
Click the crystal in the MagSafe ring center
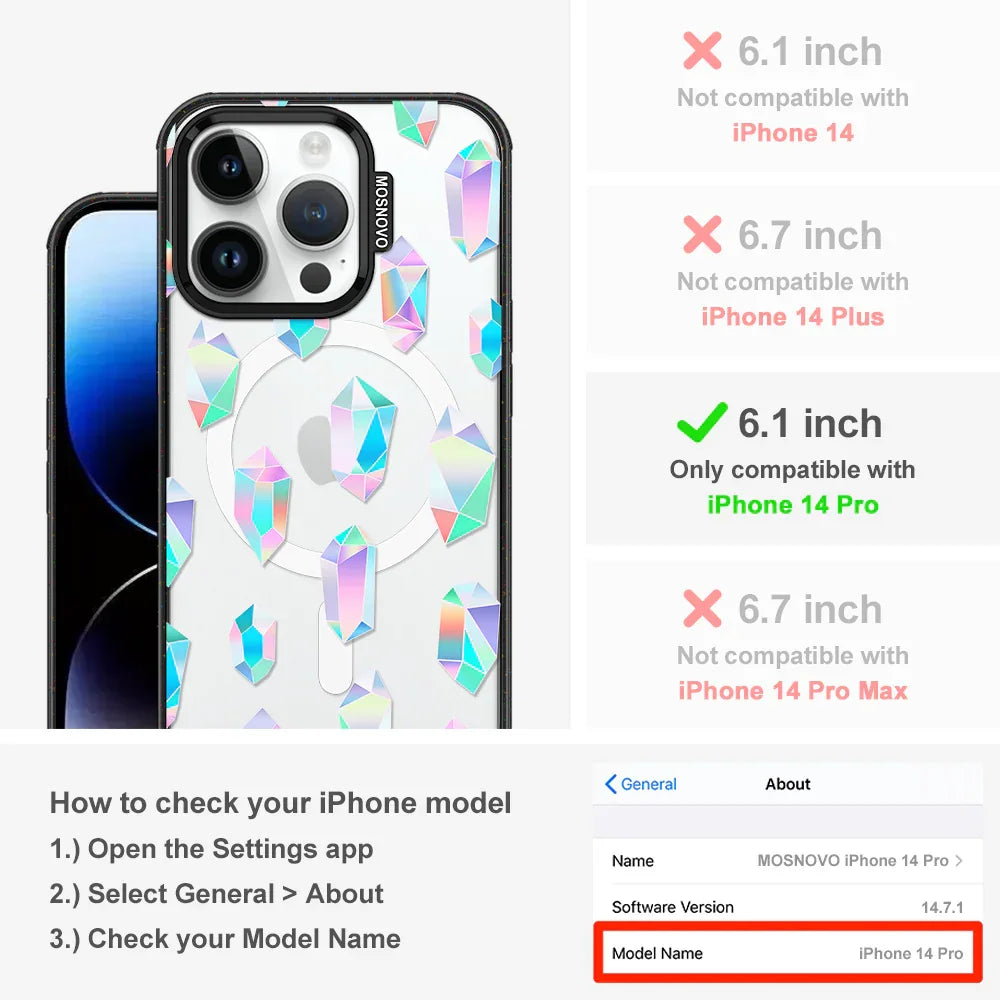(x=363, y=439)
